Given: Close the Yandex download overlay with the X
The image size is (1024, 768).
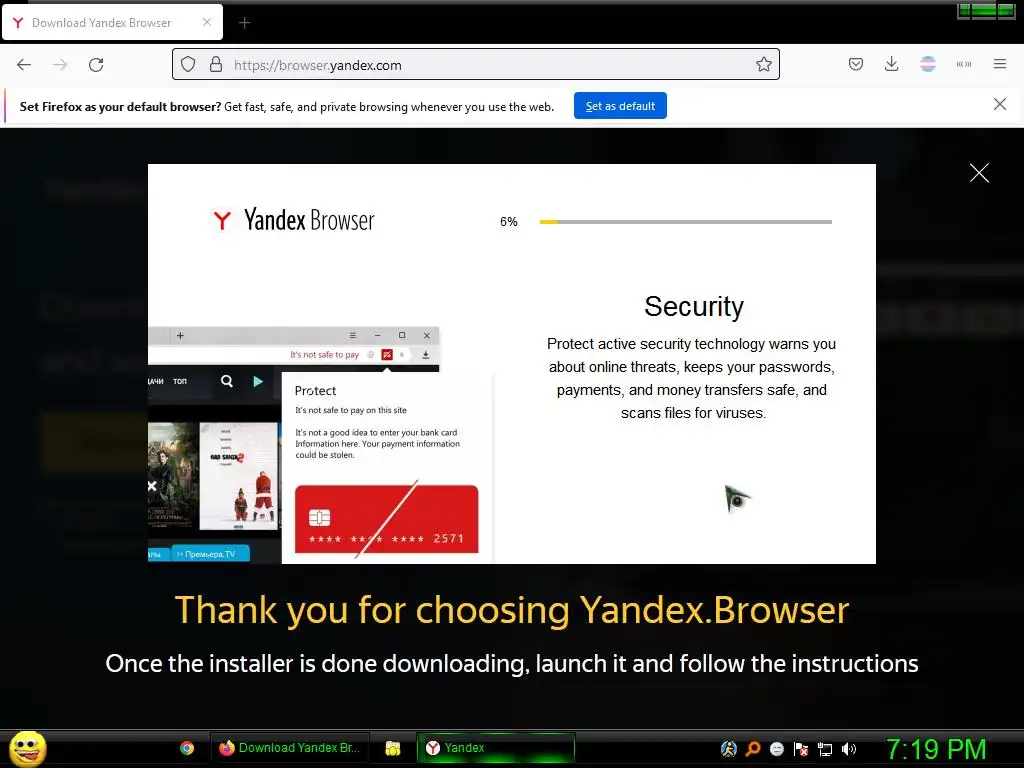Looking at the screenshot, I should [979, 173].
